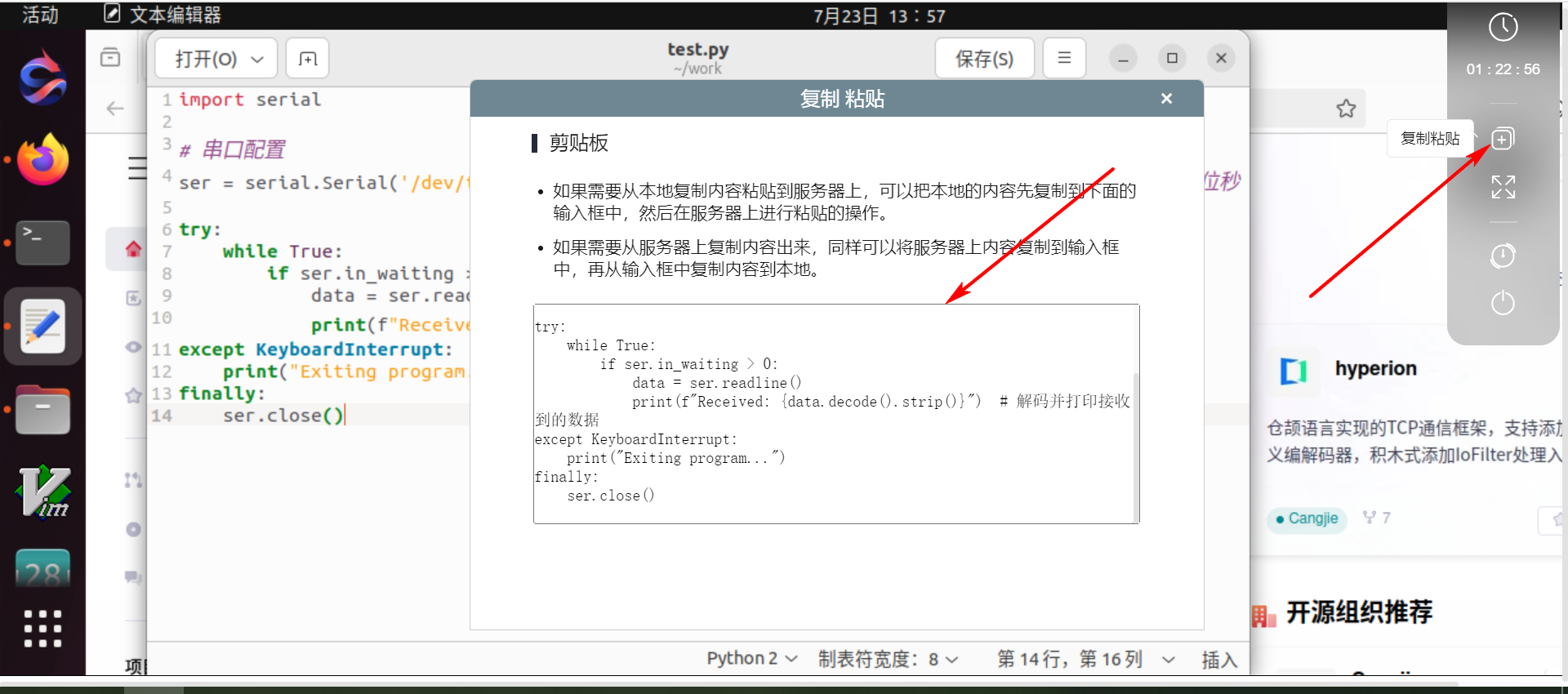Expand the 打开(O) dropdown arrow

tap(257, 59)
